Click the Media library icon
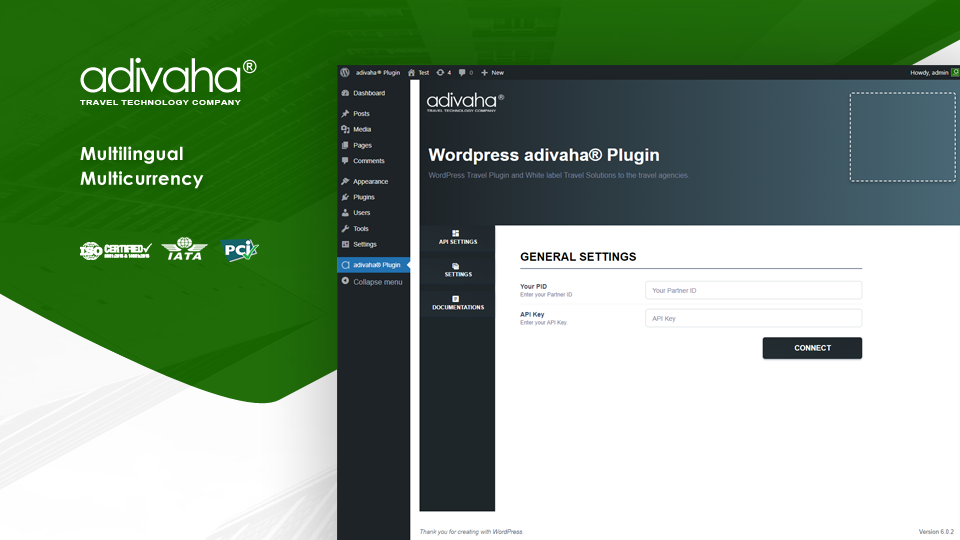 345,129
